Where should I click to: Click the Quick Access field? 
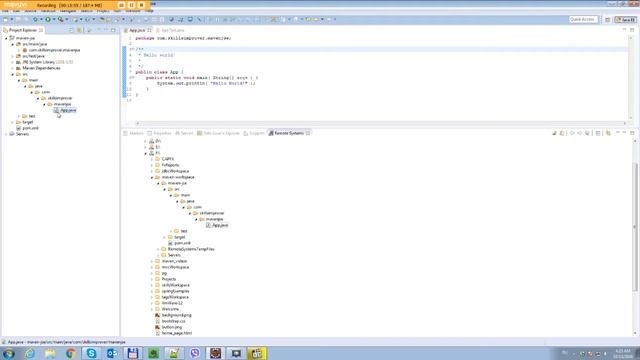pos(583,19)
